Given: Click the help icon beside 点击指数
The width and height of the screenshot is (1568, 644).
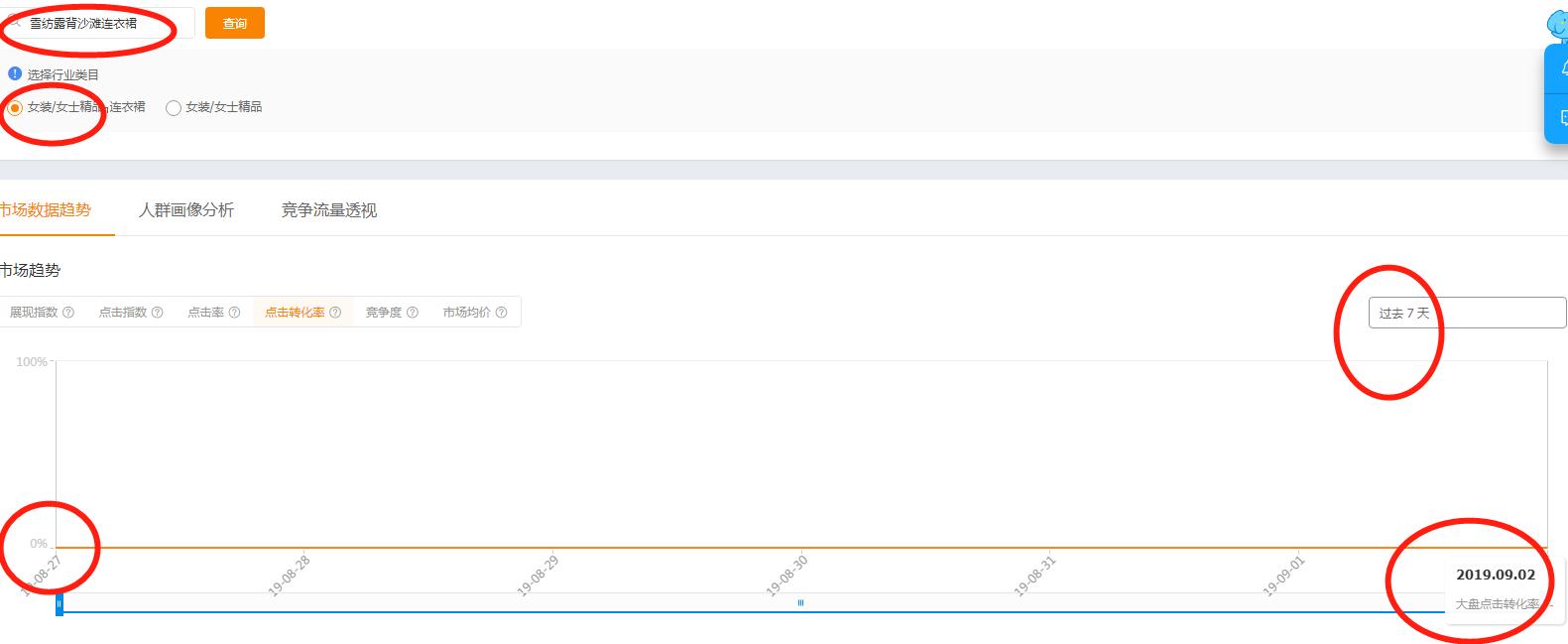Looking at the screenshot, I should (x=157, y=313).
